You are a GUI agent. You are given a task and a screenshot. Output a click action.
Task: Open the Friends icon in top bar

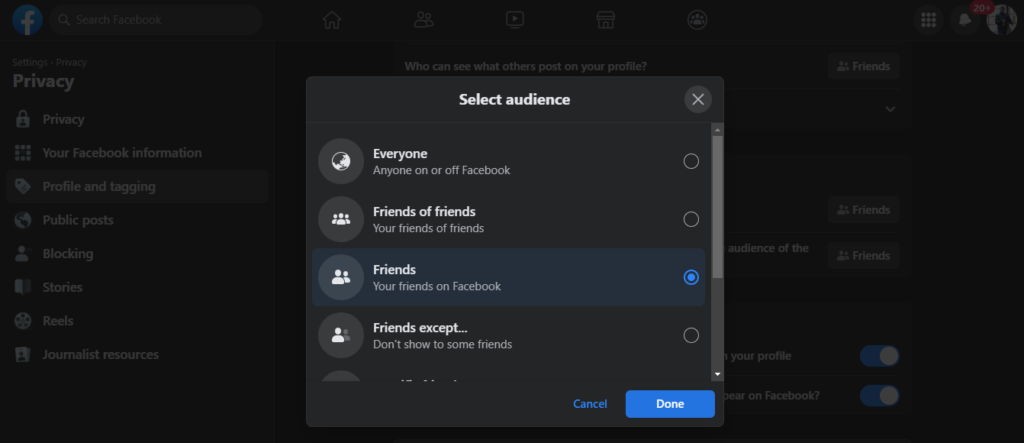click(423, 20)
